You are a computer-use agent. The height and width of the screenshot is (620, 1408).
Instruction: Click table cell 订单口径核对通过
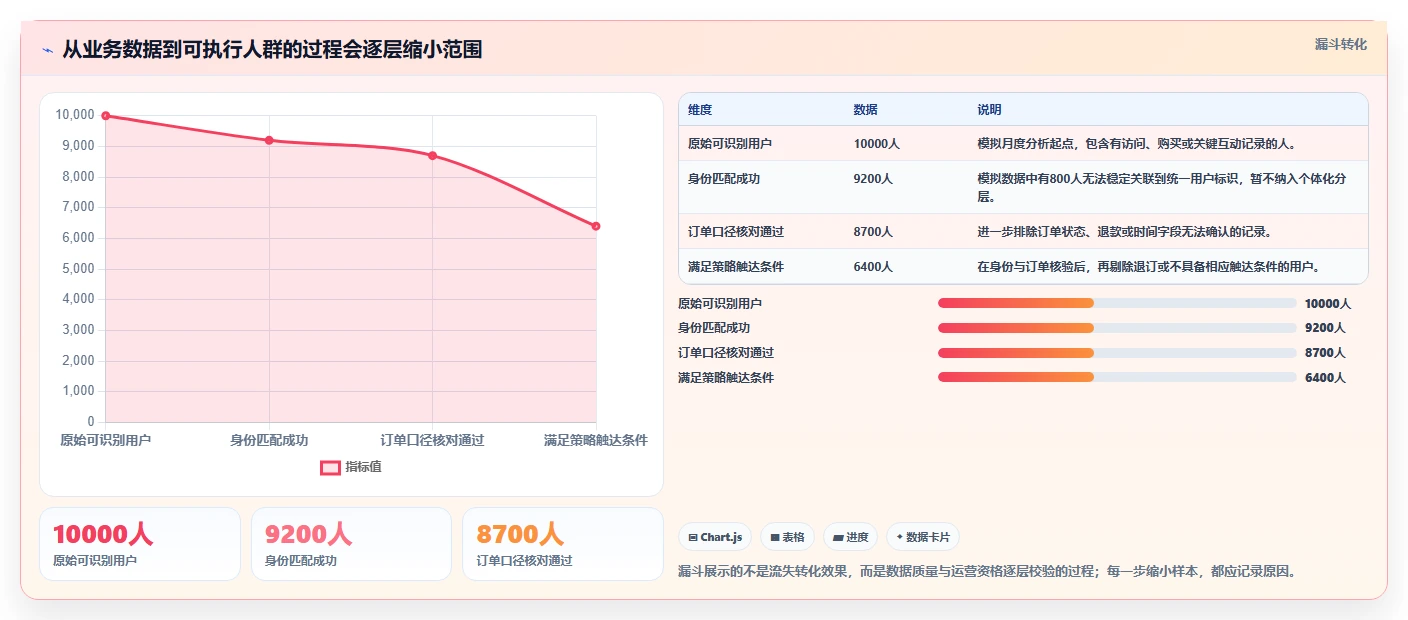[736, 232]
